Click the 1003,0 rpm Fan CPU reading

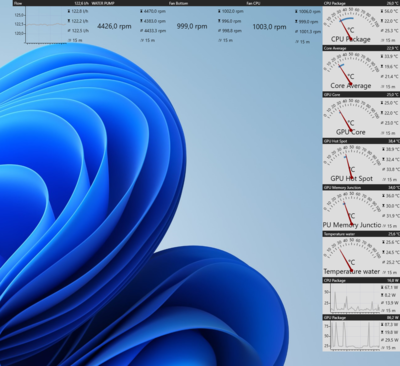(x=269, y=26)
